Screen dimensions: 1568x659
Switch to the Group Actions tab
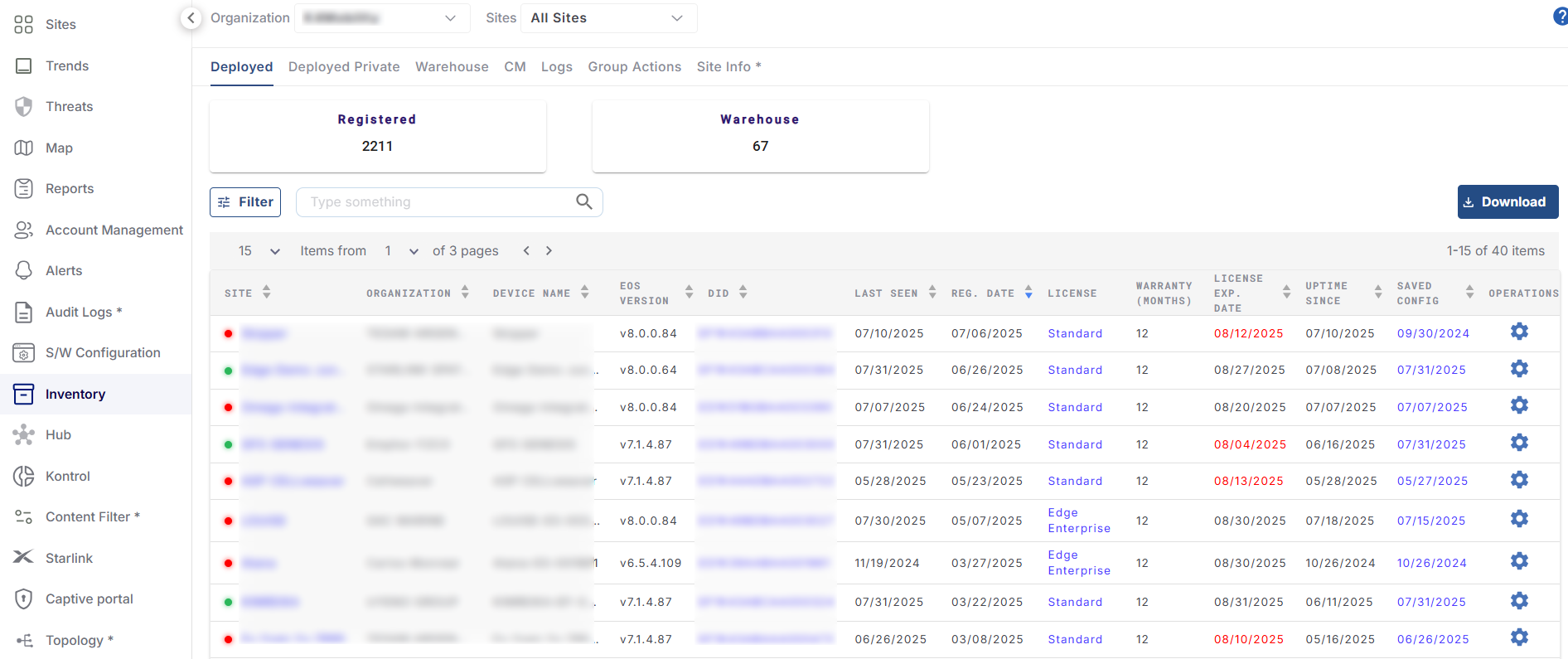634,67
